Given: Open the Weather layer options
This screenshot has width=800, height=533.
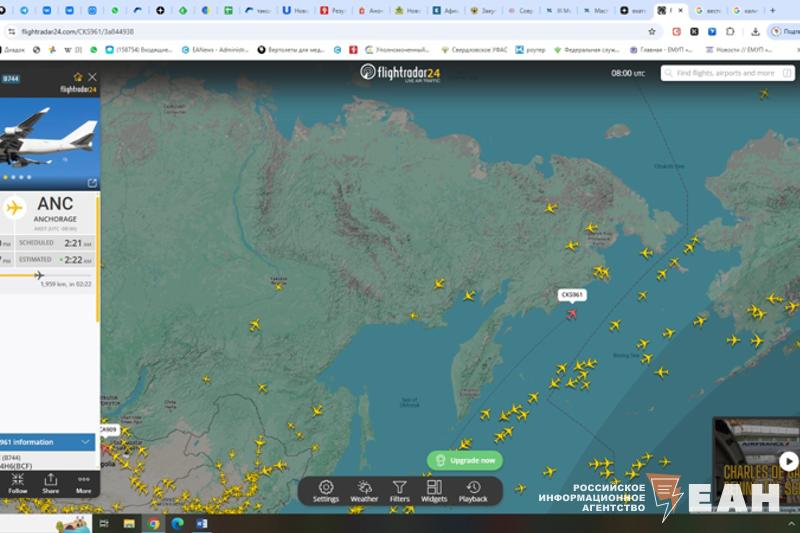Looking at the screenshot, I should [364, 490].
